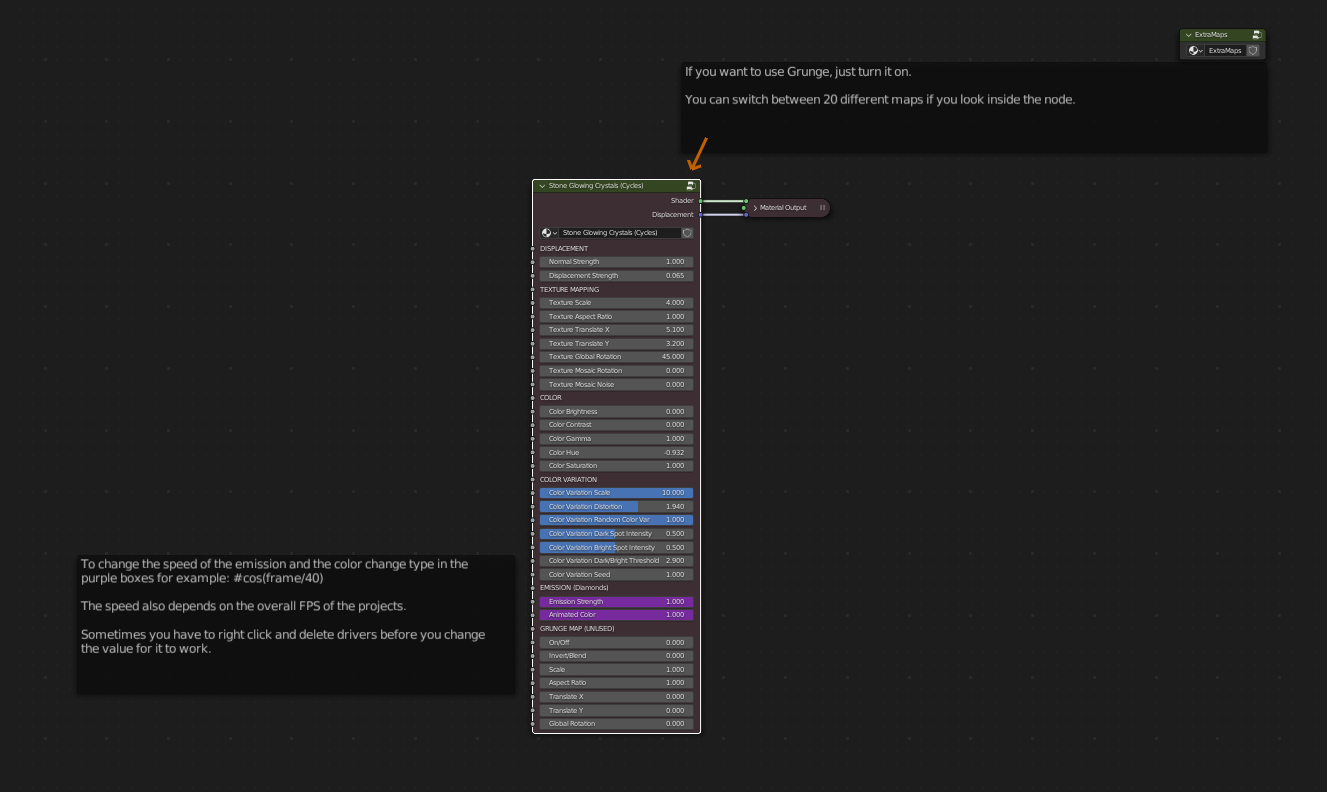The height and width of the screenshot is (792, 1327).
Task: Click the Color Variation Distortion slider
Action: (x=616, y=507)
